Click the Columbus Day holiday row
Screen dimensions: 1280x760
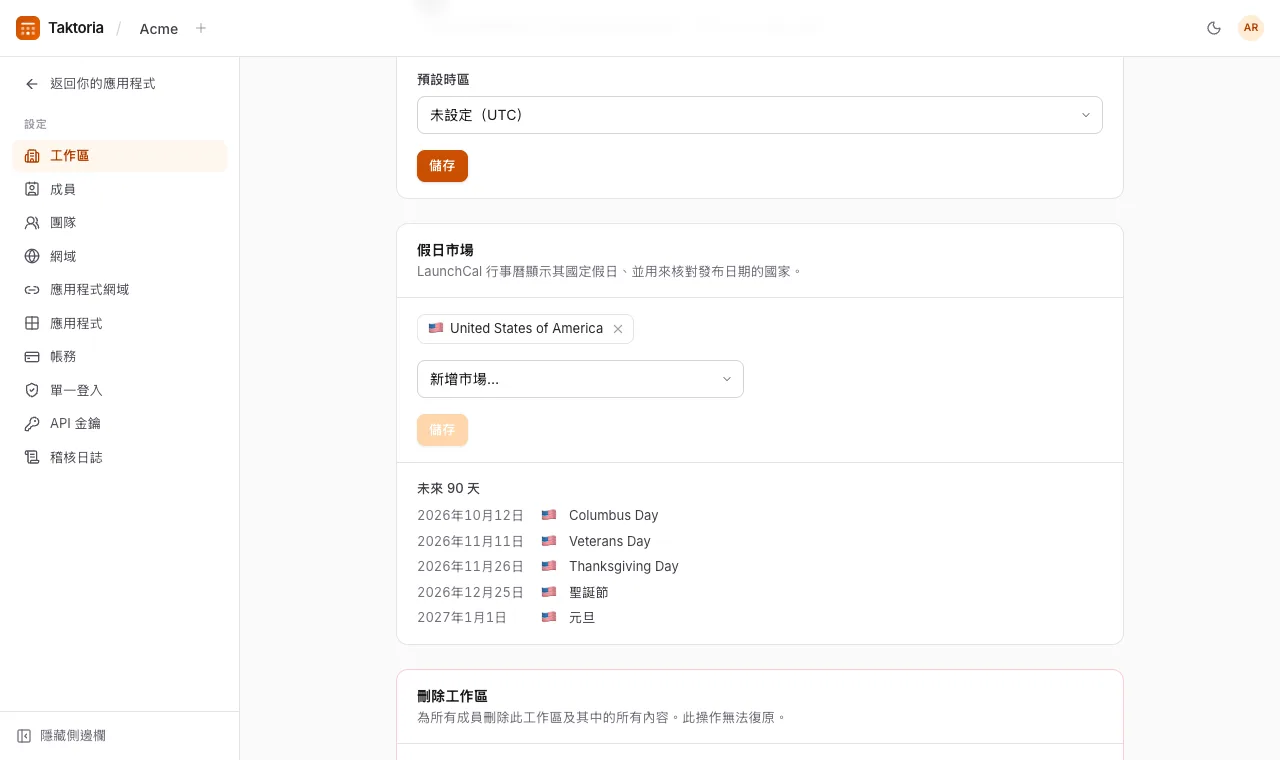click(x=760, y=515)
